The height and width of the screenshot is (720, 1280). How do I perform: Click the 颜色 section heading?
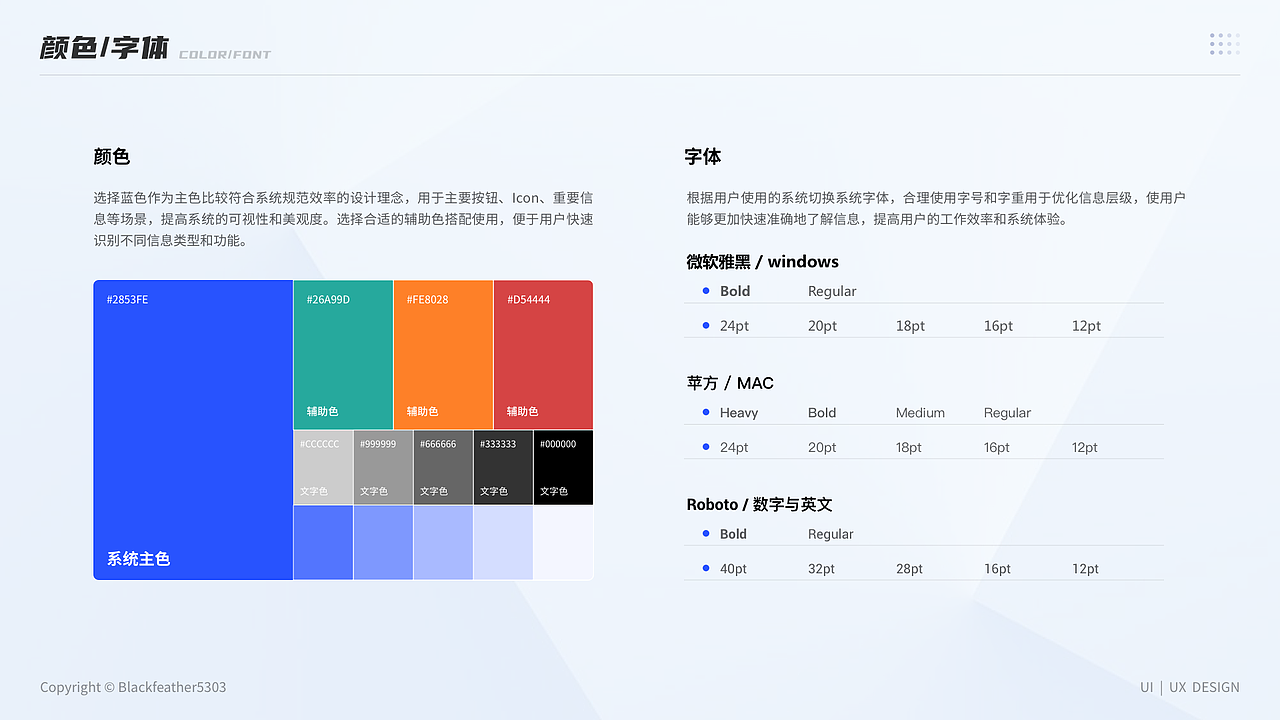(x=111, y=157)
